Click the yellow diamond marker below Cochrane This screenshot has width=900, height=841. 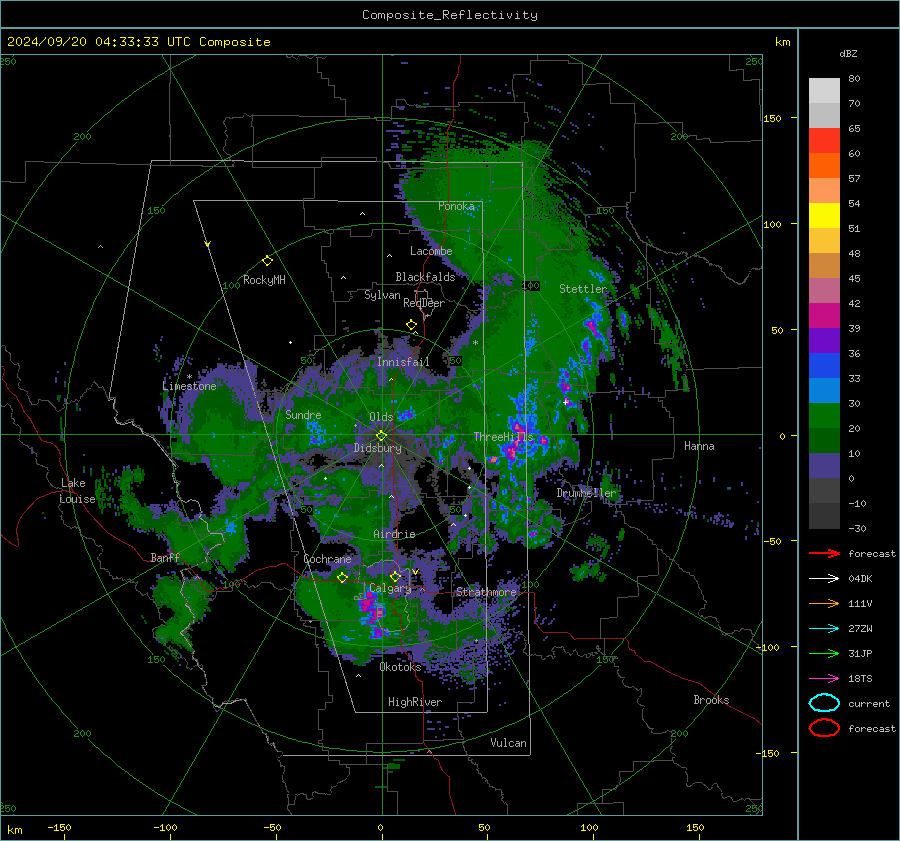click(343, 577)
